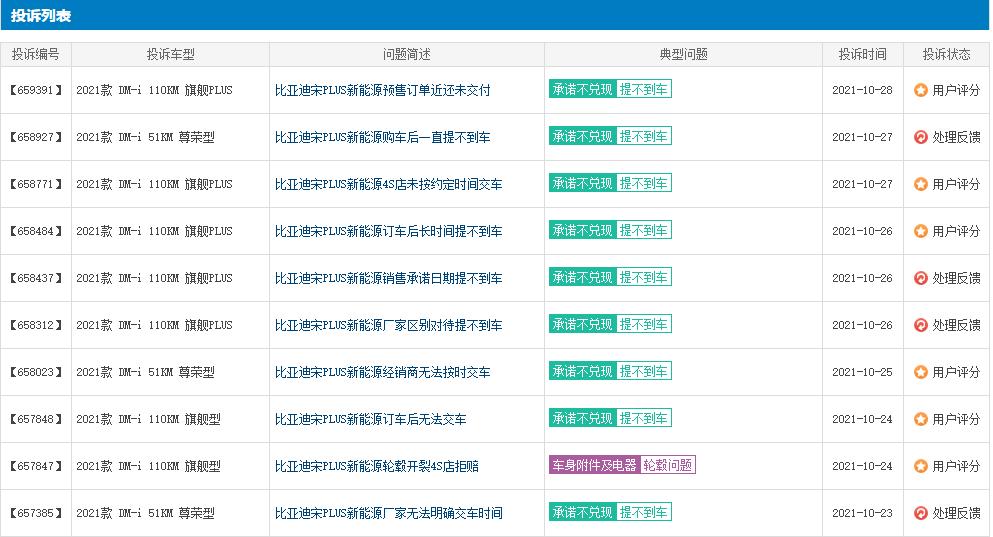Open complaint 比亚迪宋PLUS新能源轮毂开裂4S店拒赔

click(377, 466)
